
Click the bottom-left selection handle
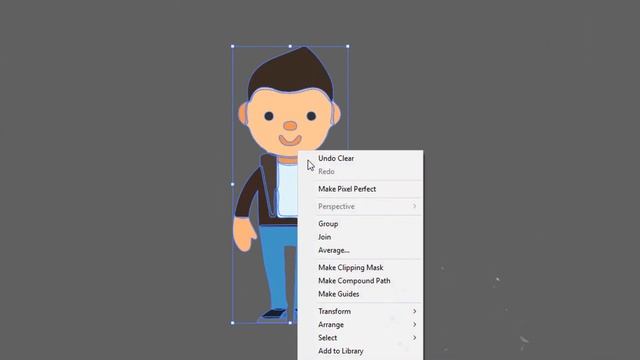click(233, 323)
